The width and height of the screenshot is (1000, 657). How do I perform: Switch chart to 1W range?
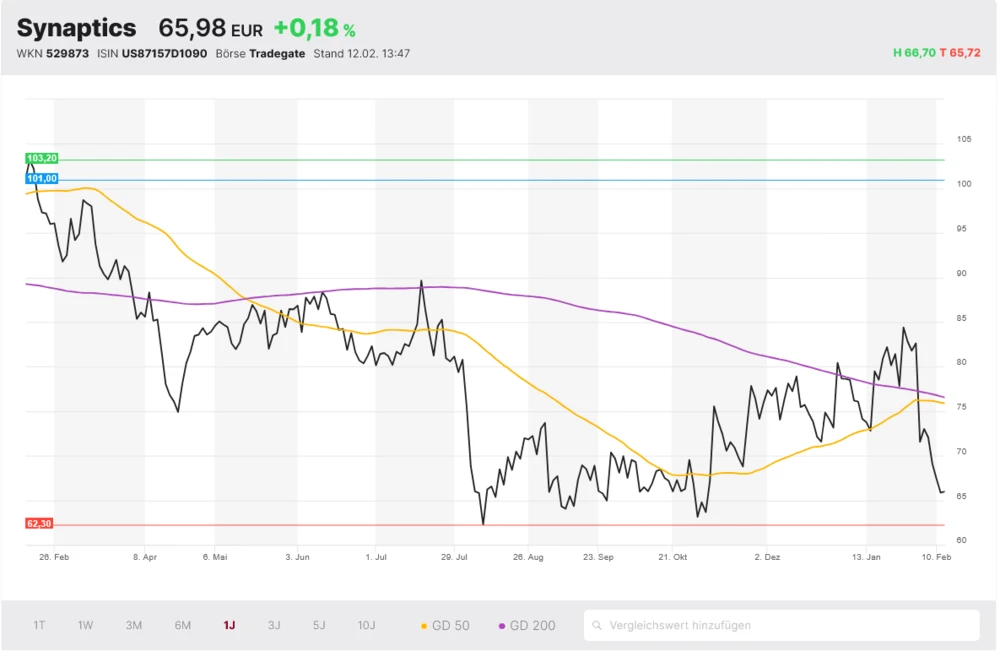coord(86,625)
